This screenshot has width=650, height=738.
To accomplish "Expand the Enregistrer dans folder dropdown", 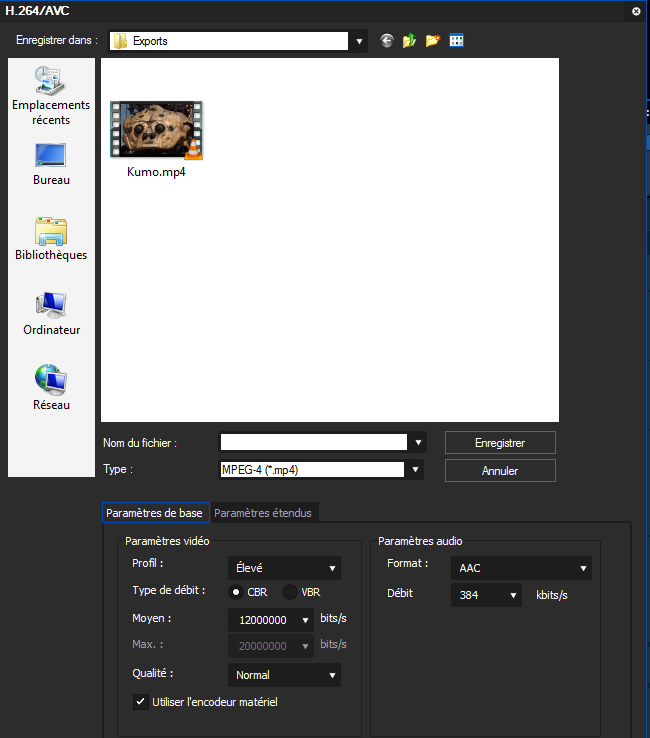I will pos(359,41).
